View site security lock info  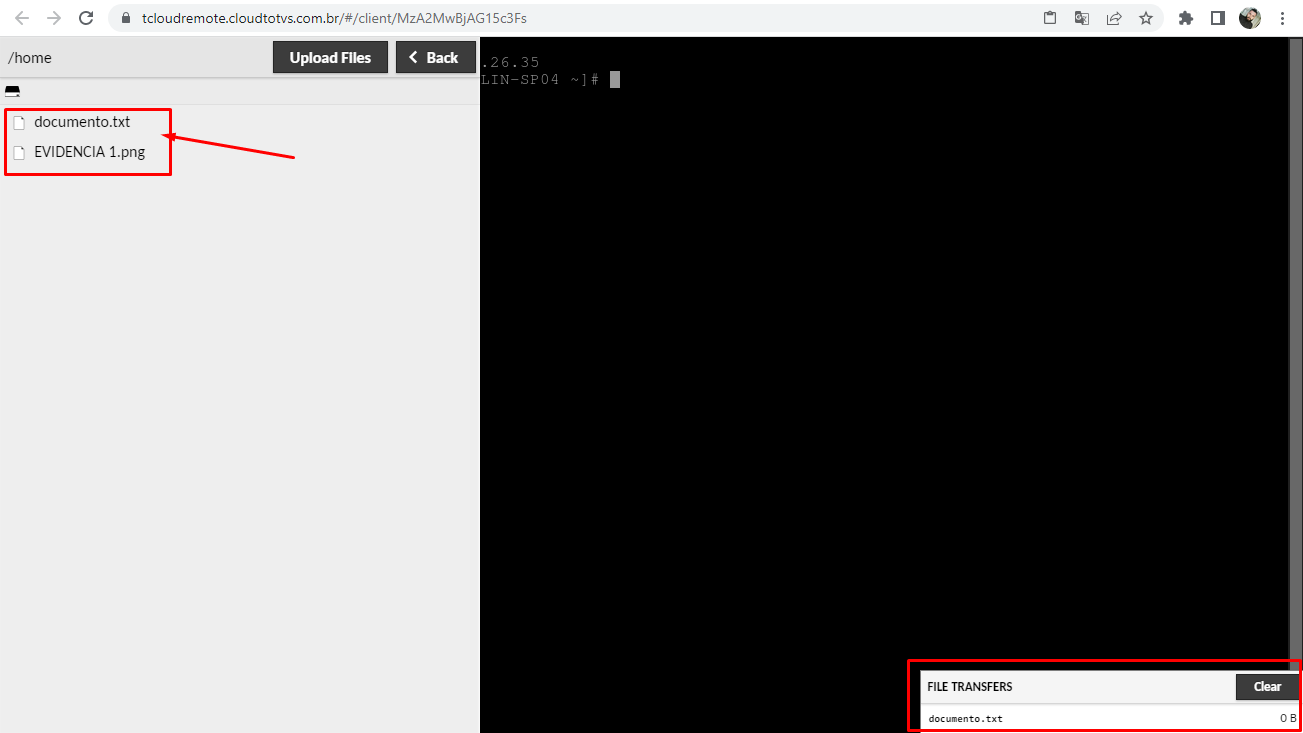coord(125,18)
